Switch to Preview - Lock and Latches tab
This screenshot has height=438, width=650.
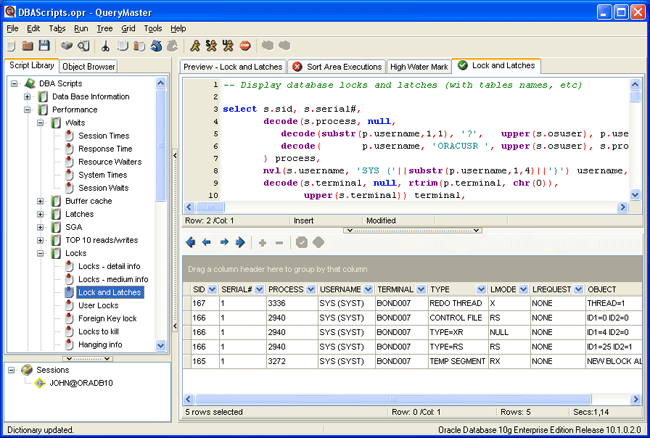point(233,67)
